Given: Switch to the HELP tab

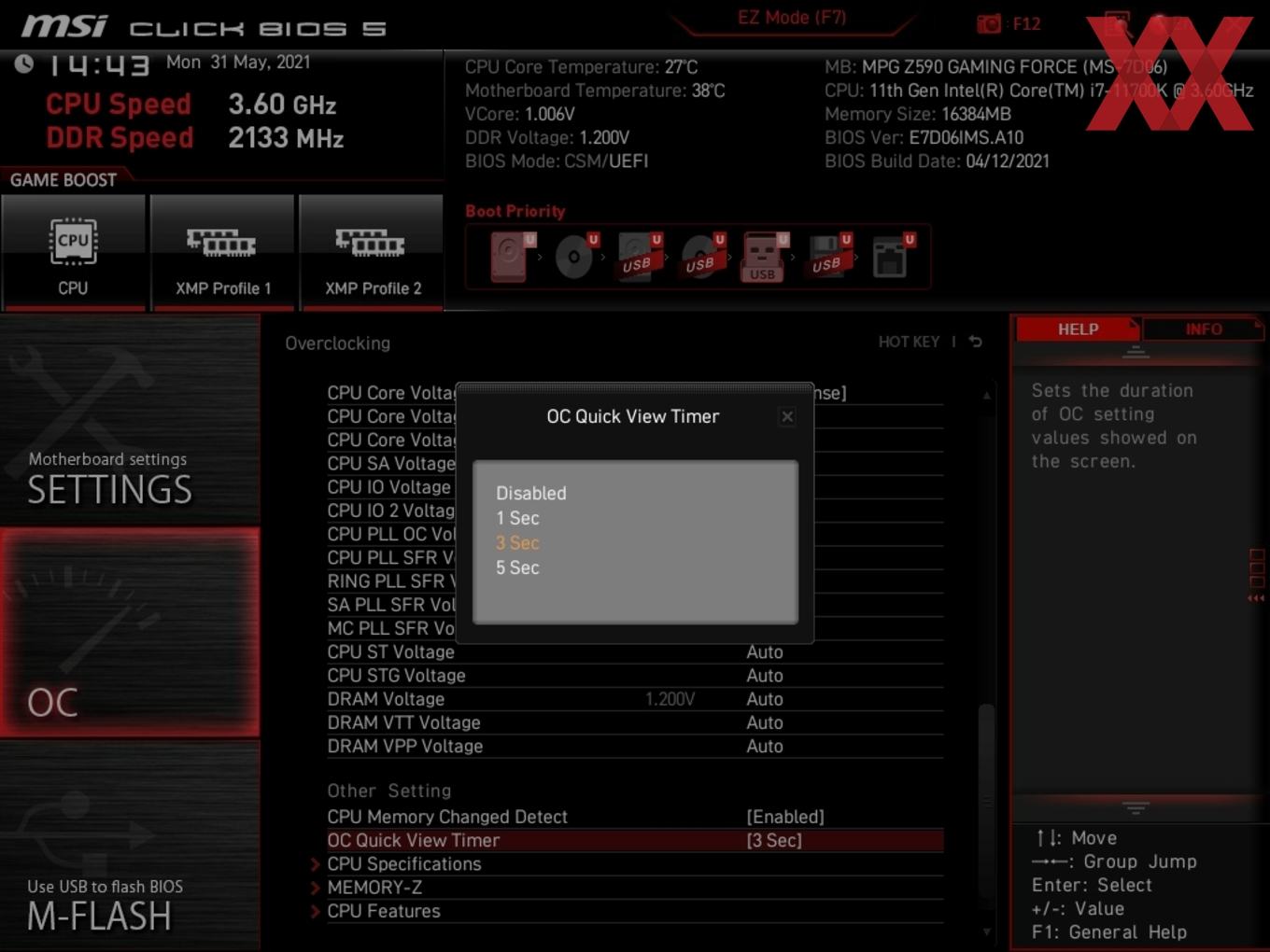Looking at the screenshot, I should coord(1078,329).
